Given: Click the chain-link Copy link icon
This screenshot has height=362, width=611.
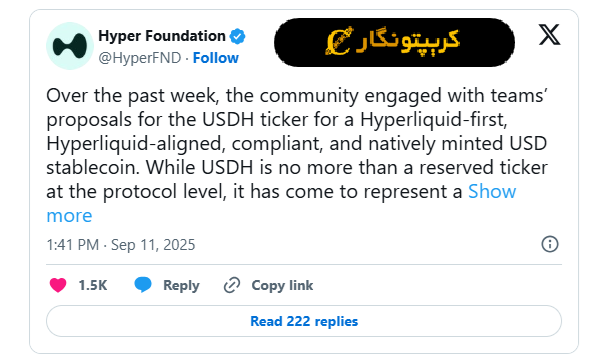Looking at the screenshot, I should click(x=232, y=285).
